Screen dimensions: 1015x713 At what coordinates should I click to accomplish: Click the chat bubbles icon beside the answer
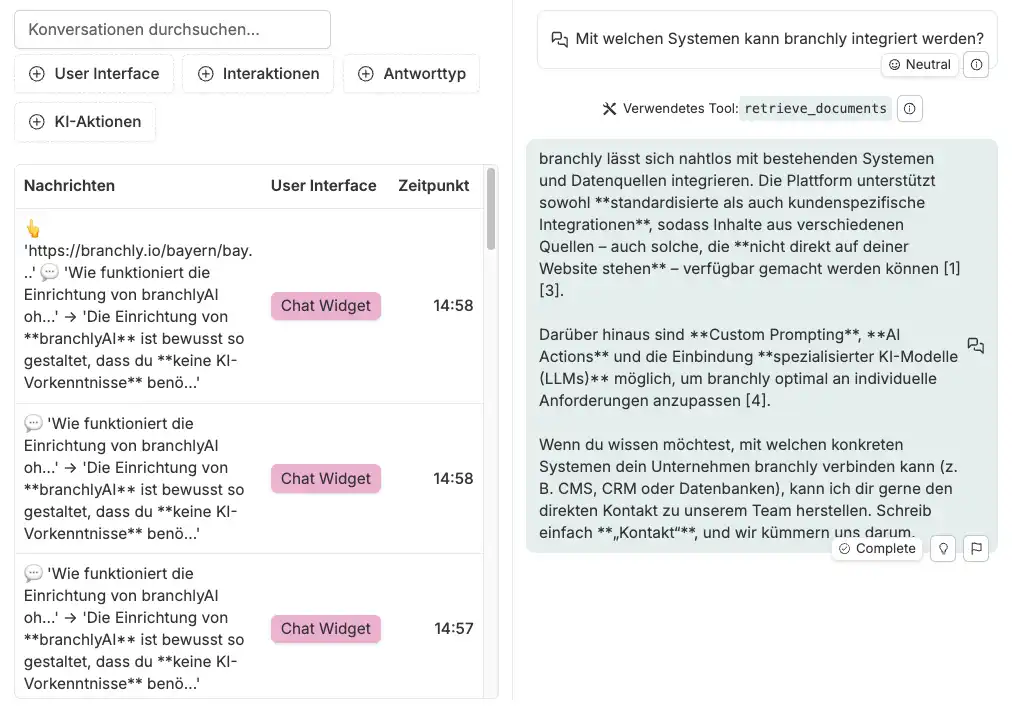pyautogui.click(x=976, y=346)
